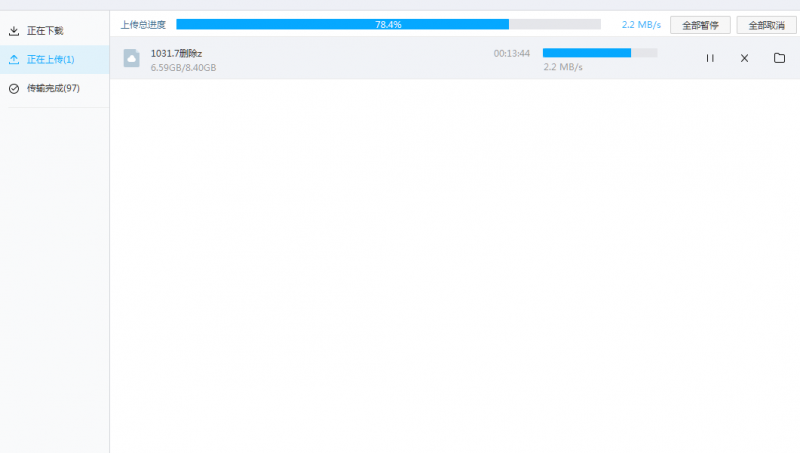The image size is (800, 453).
Task: Click the checkmark icon beside 传输完成
Action: 14,89
